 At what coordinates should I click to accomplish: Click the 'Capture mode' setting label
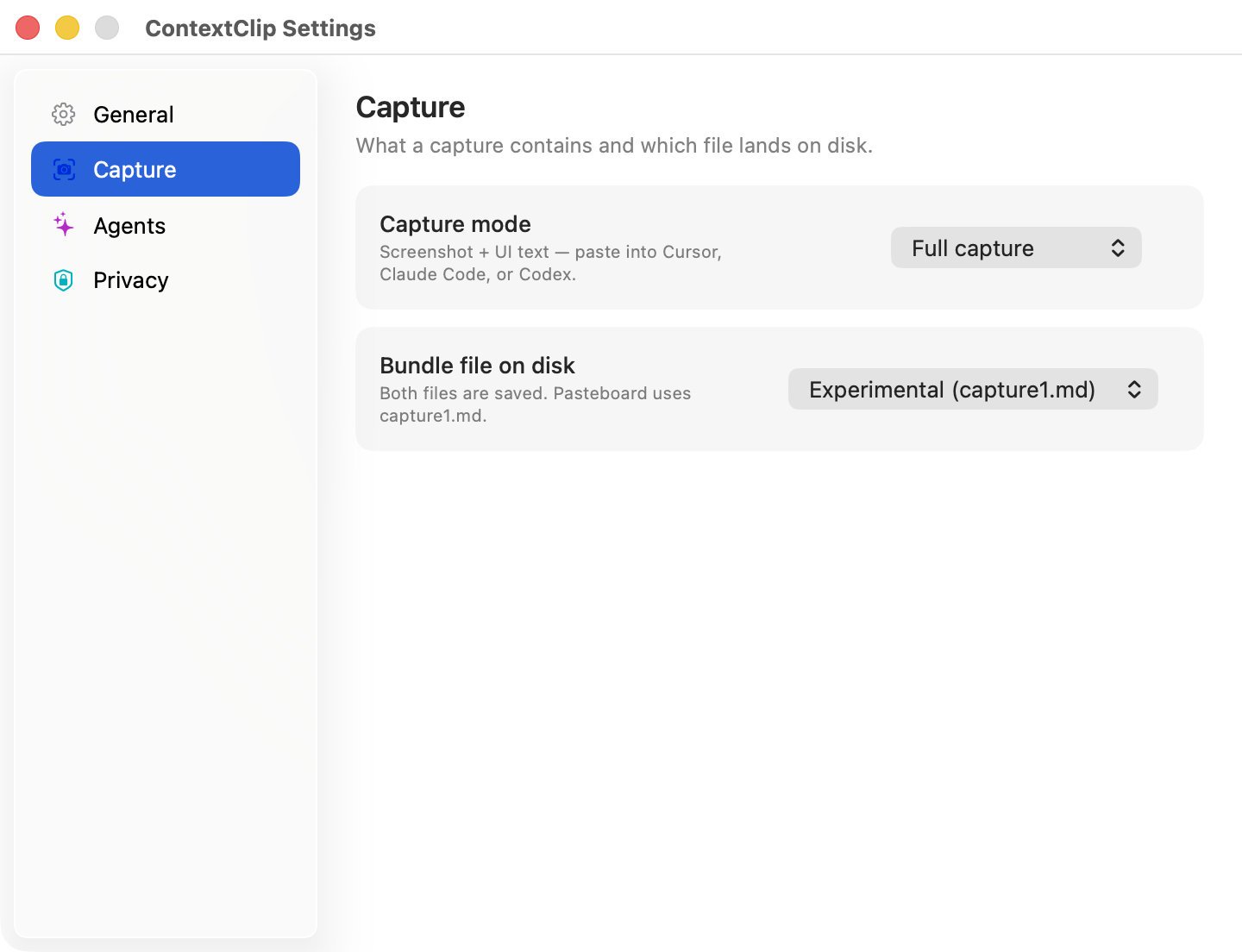[x=455, y=224]
